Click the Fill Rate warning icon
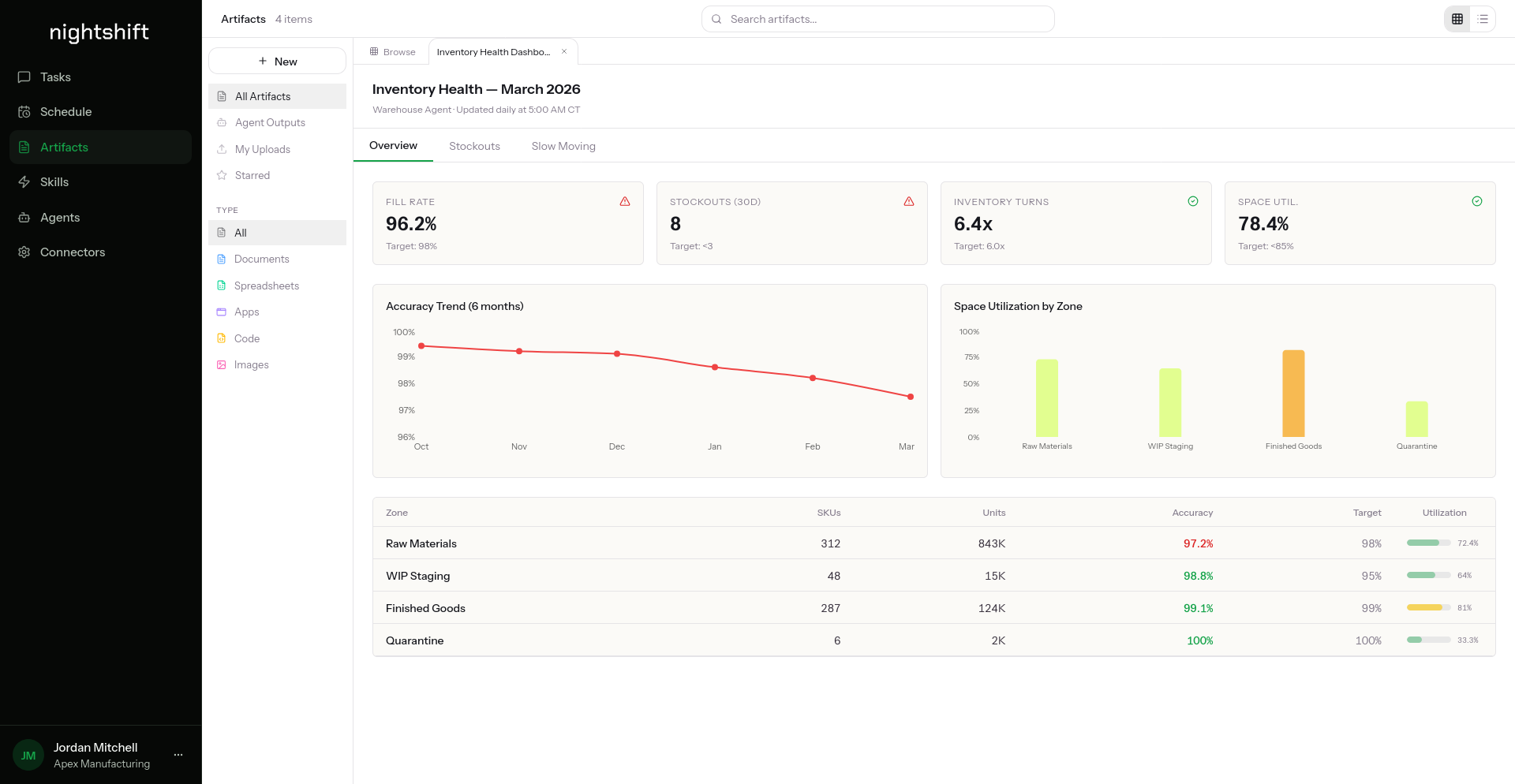 [x=625, y=201]
